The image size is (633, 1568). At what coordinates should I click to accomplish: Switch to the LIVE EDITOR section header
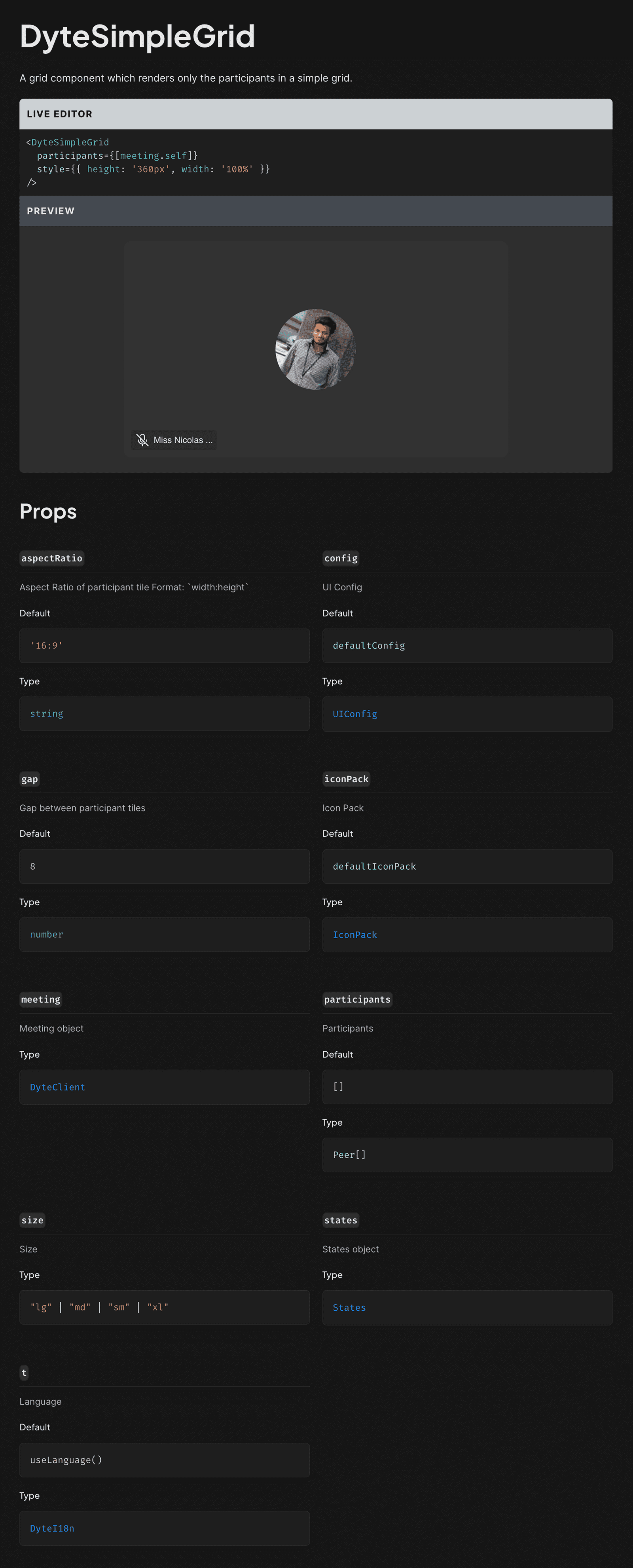click(x=60, y=114)
